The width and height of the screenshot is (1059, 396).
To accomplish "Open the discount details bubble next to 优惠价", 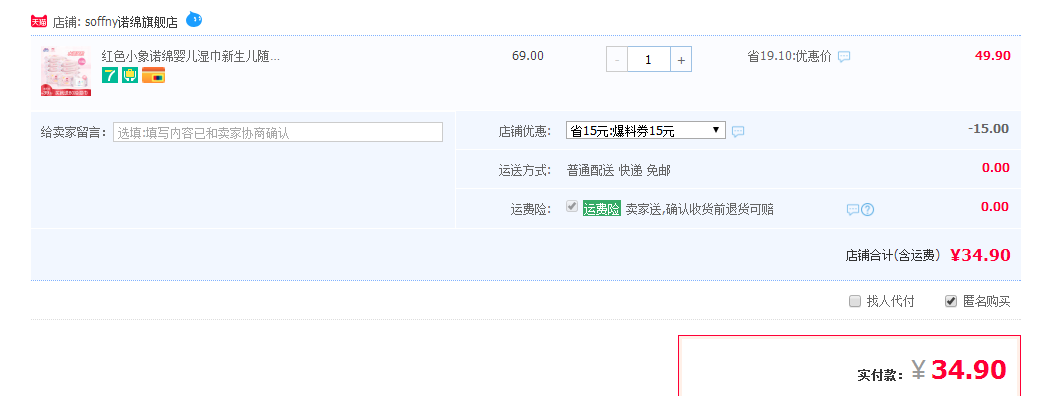I will pyautogui.click(x=844, y=57).
